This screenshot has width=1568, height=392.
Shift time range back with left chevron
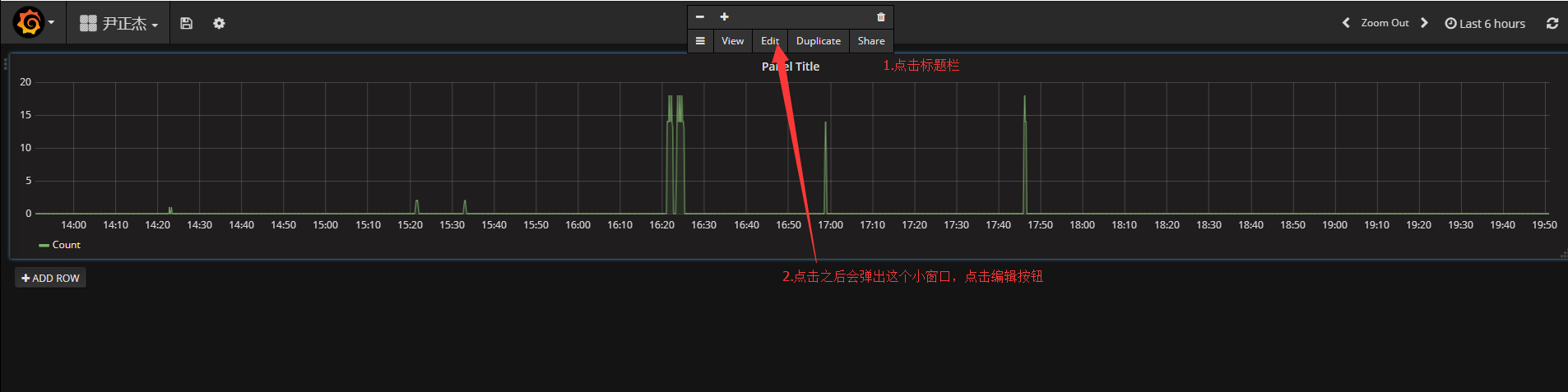pyautogui.click(x=1346, y=23)
